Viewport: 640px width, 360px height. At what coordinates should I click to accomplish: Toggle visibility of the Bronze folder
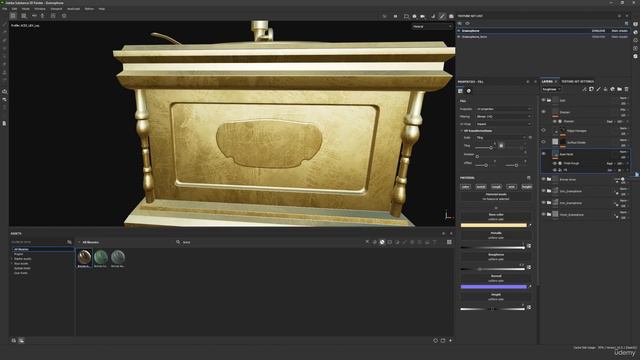[543, 179]
